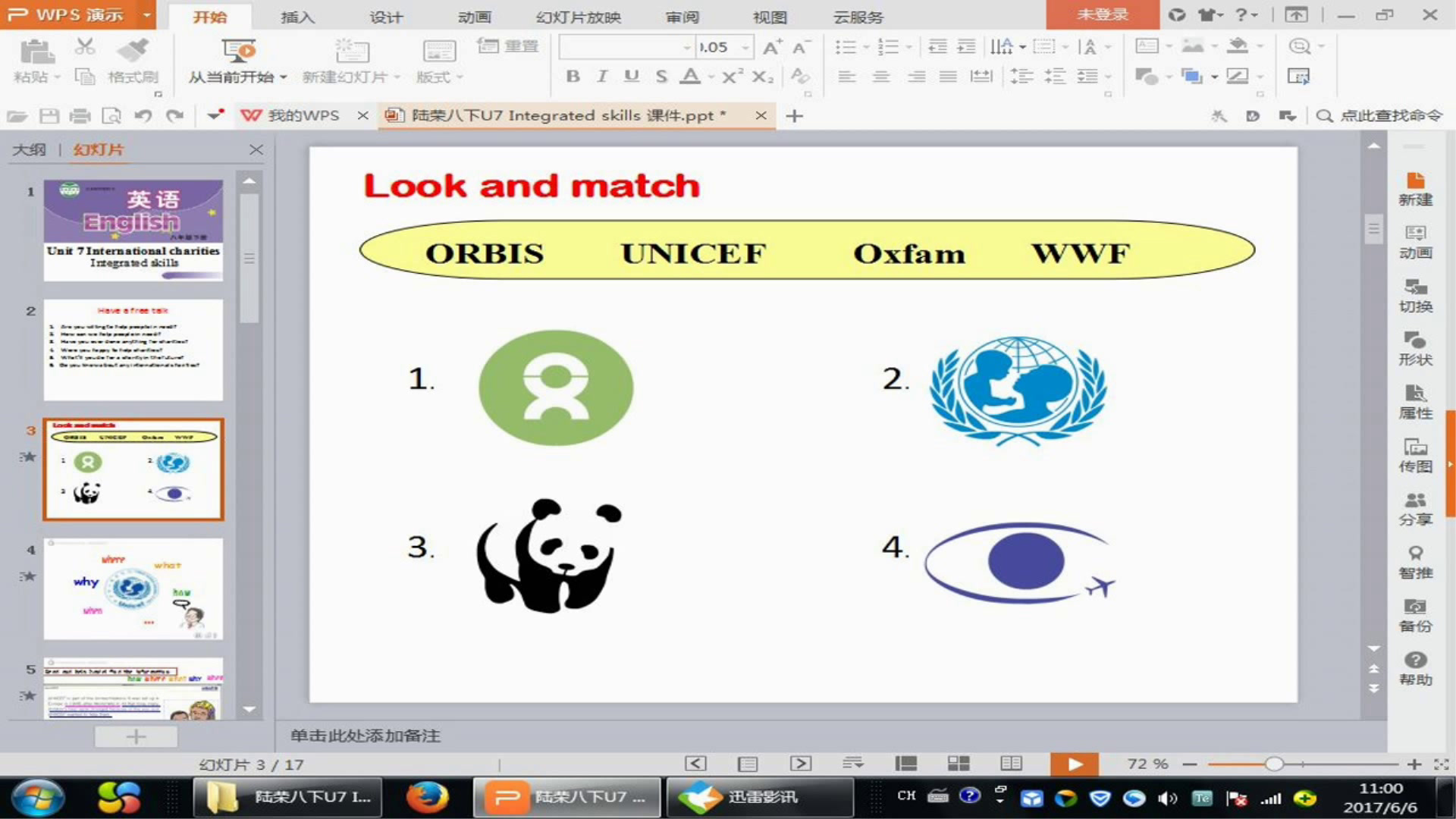Image resolution: width=1456 pixels, height=819 pixels.
Task: Switch to the 动画 tab
Action: coord(475,17)
